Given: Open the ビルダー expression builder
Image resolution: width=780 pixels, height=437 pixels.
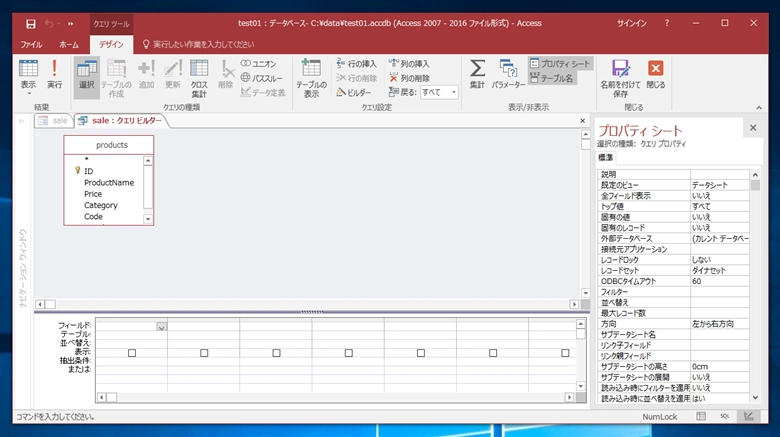Looking at the screenshot, I should pos(354,93).
